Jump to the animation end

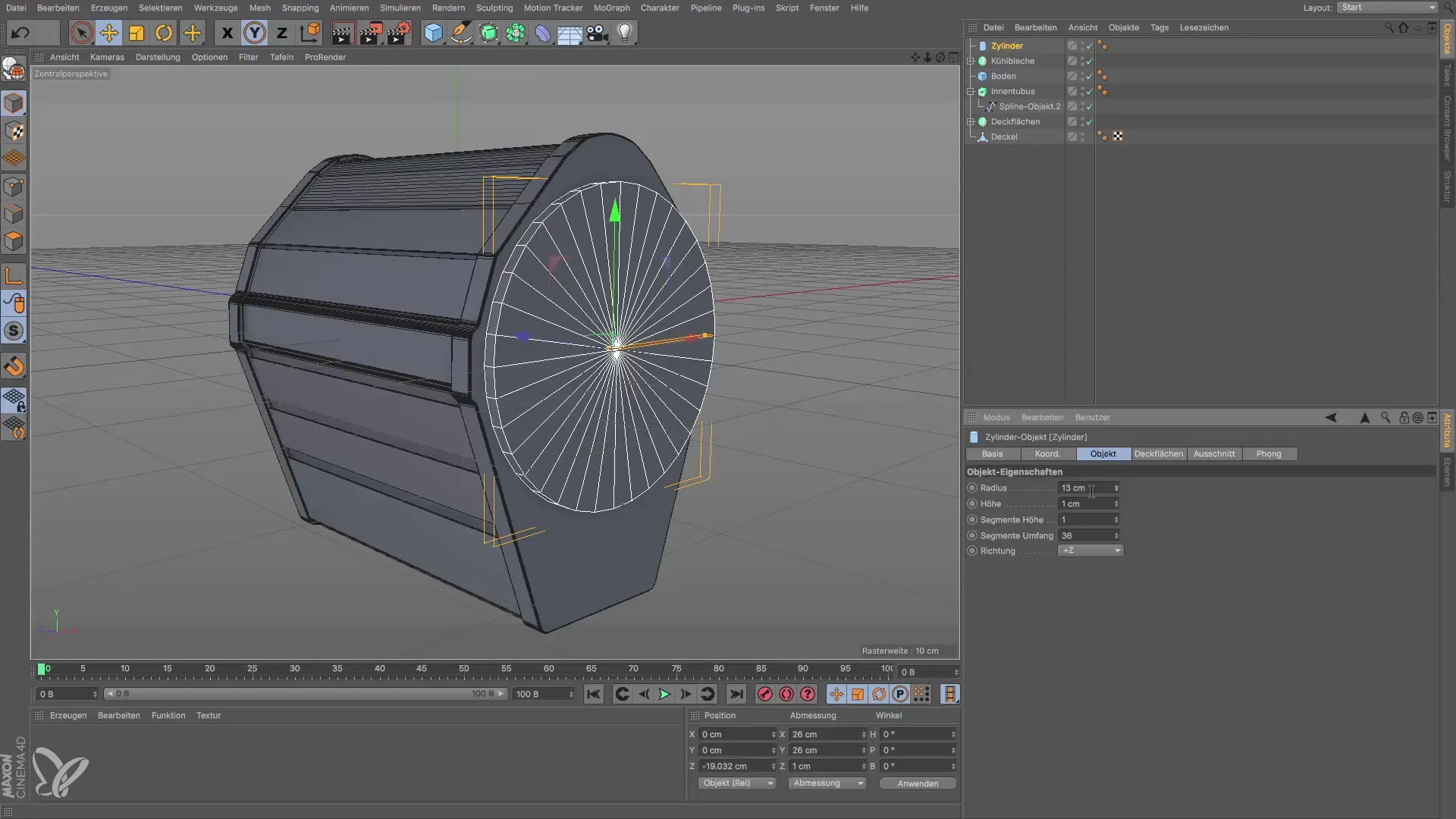point(736,694)
